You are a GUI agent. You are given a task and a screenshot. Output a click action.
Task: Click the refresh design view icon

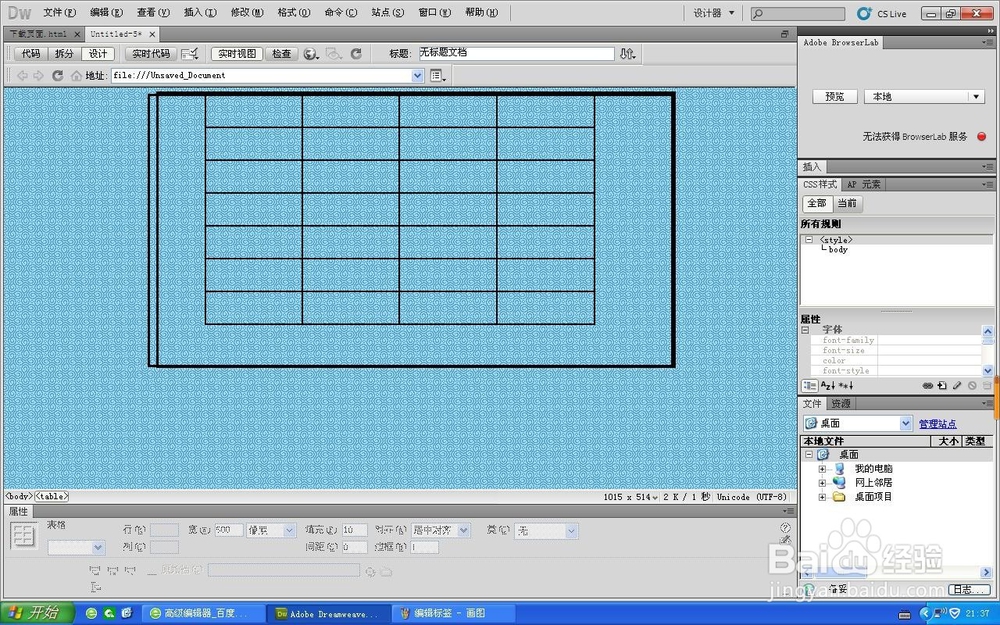coord(356,54)
